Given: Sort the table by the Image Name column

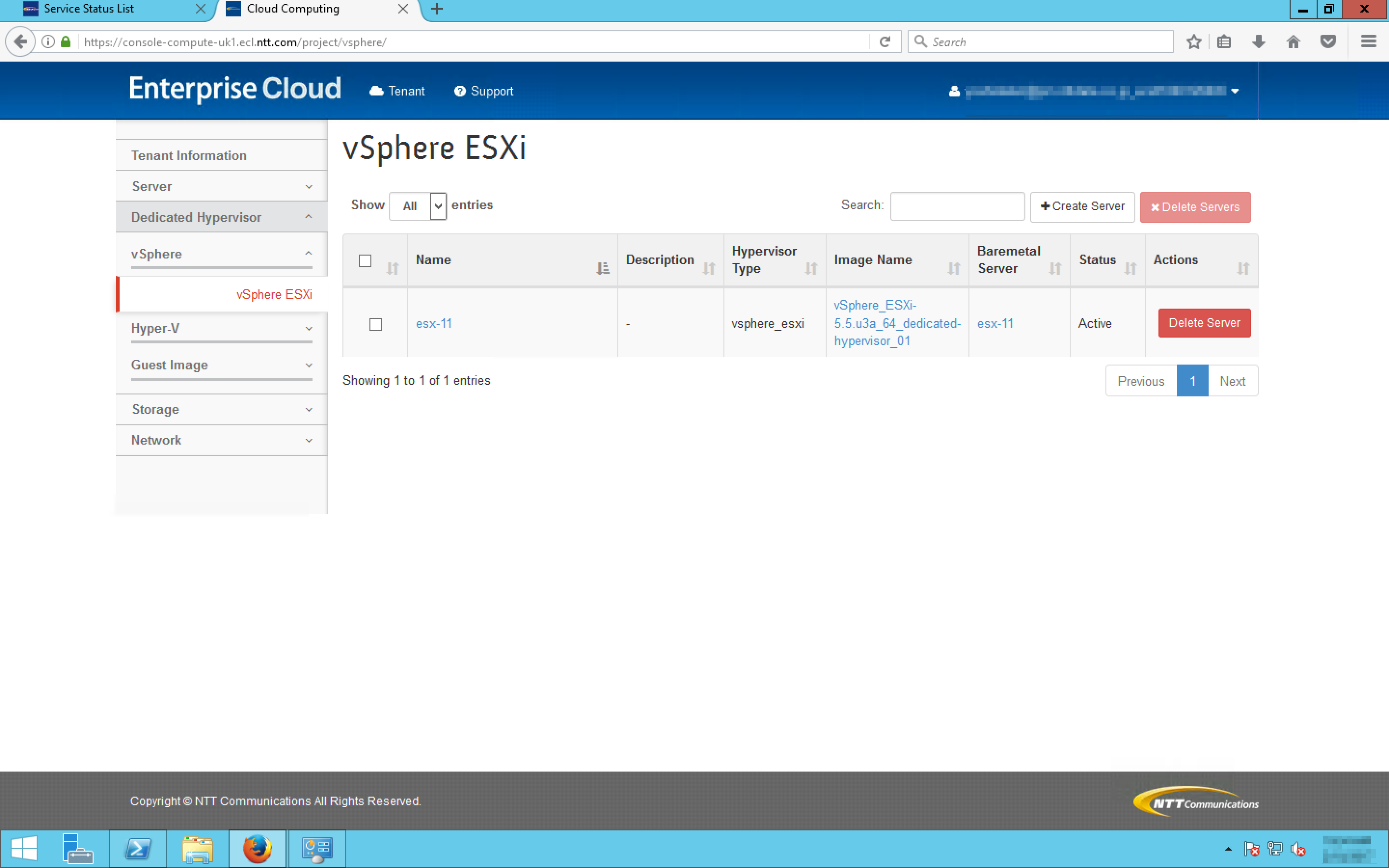Looking at the screenshot, I should tap(897, 260).
